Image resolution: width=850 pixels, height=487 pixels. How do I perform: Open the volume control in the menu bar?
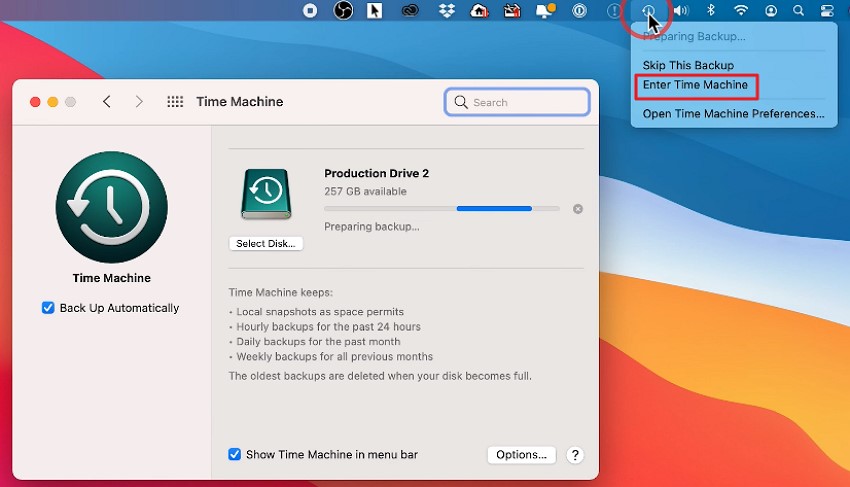tap(681, 10)
